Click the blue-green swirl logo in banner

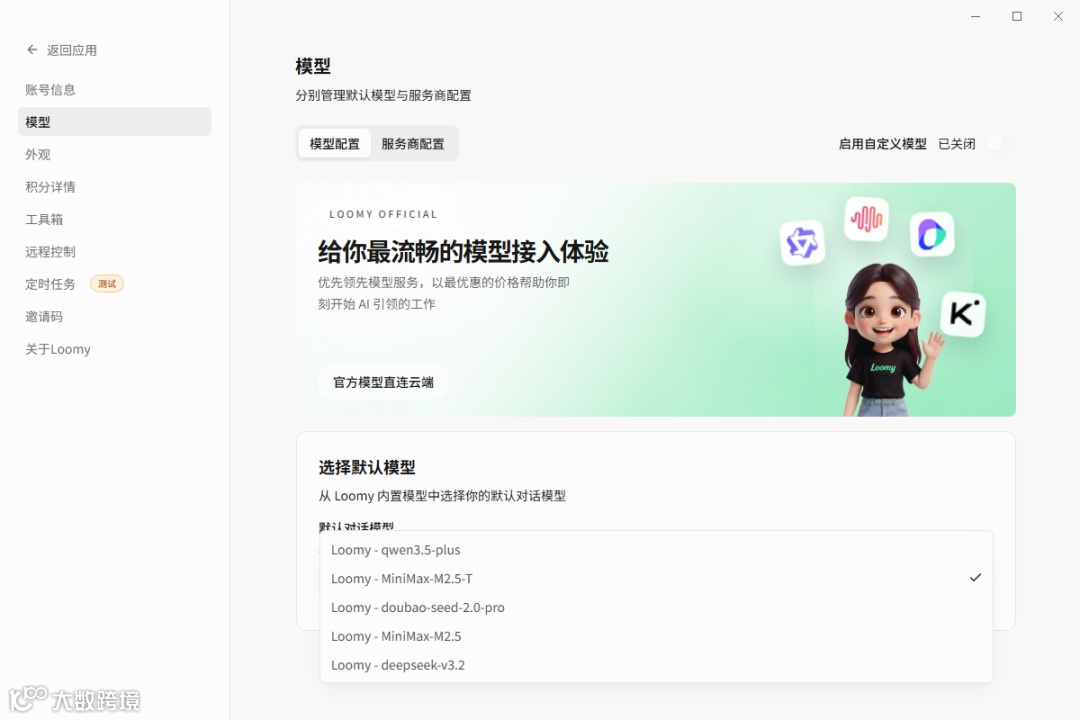932,234
